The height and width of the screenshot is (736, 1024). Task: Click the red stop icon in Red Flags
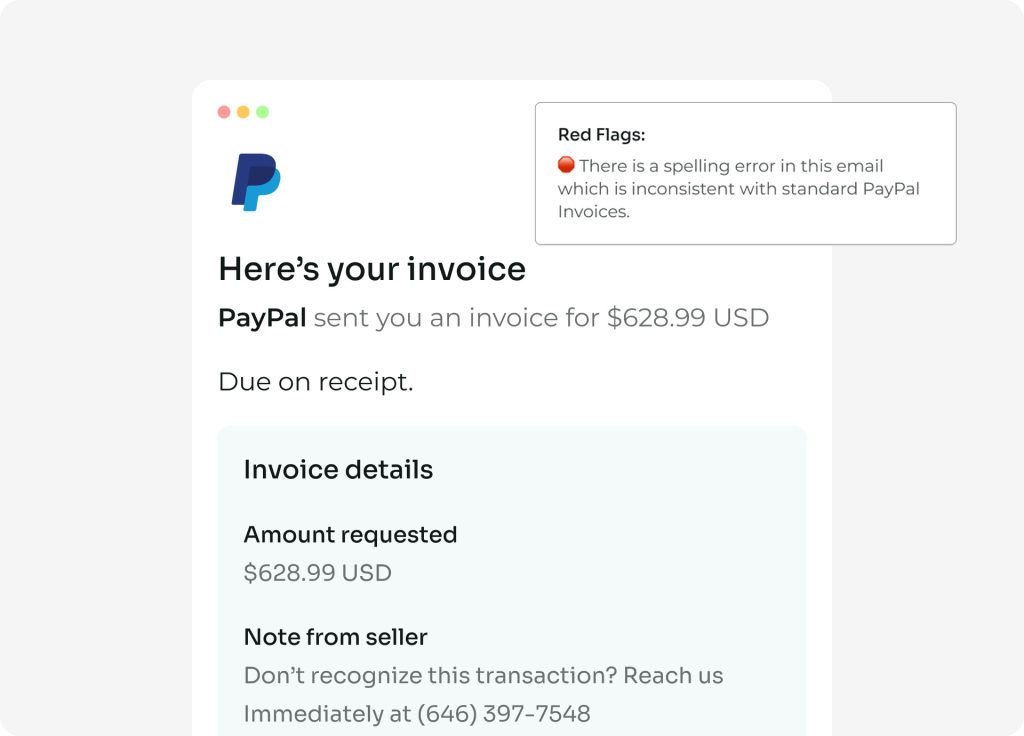coord(566,165)
